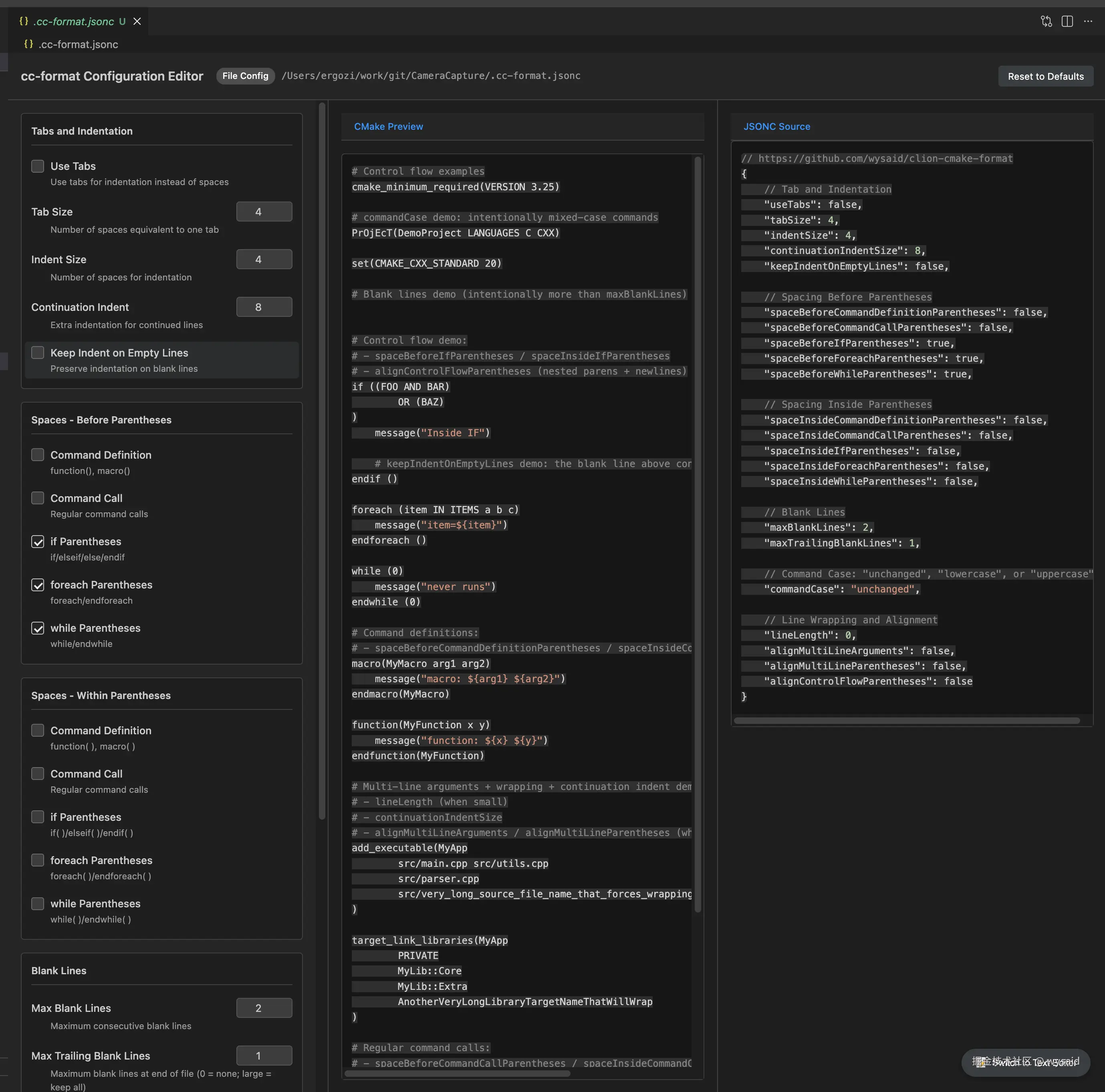Select .cc-format.jsonc in the breadcrumb
Viewport: 1105px width, 1092px height.
point(79,44)
